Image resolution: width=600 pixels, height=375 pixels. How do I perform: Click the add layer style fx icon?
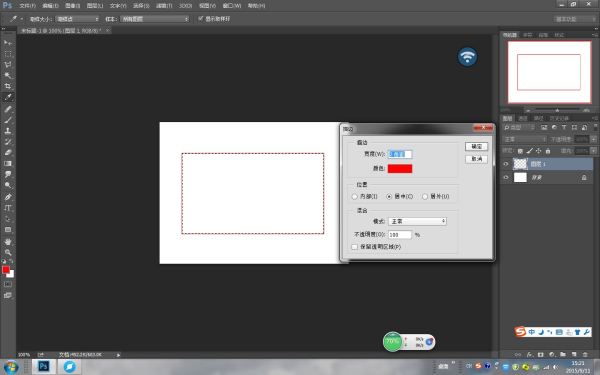point(530,355)
